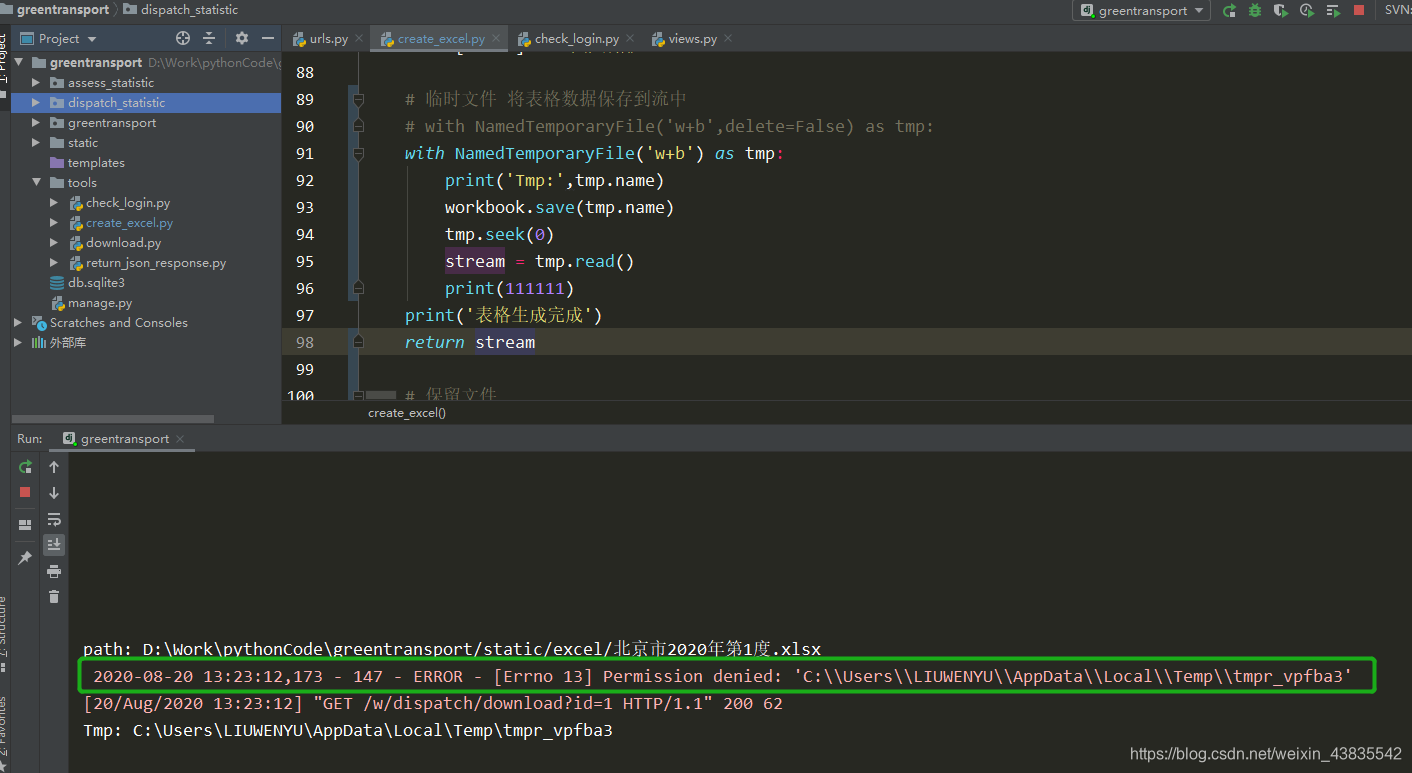Hide the Project panel with the minus icon

click(x=267, y=38)
